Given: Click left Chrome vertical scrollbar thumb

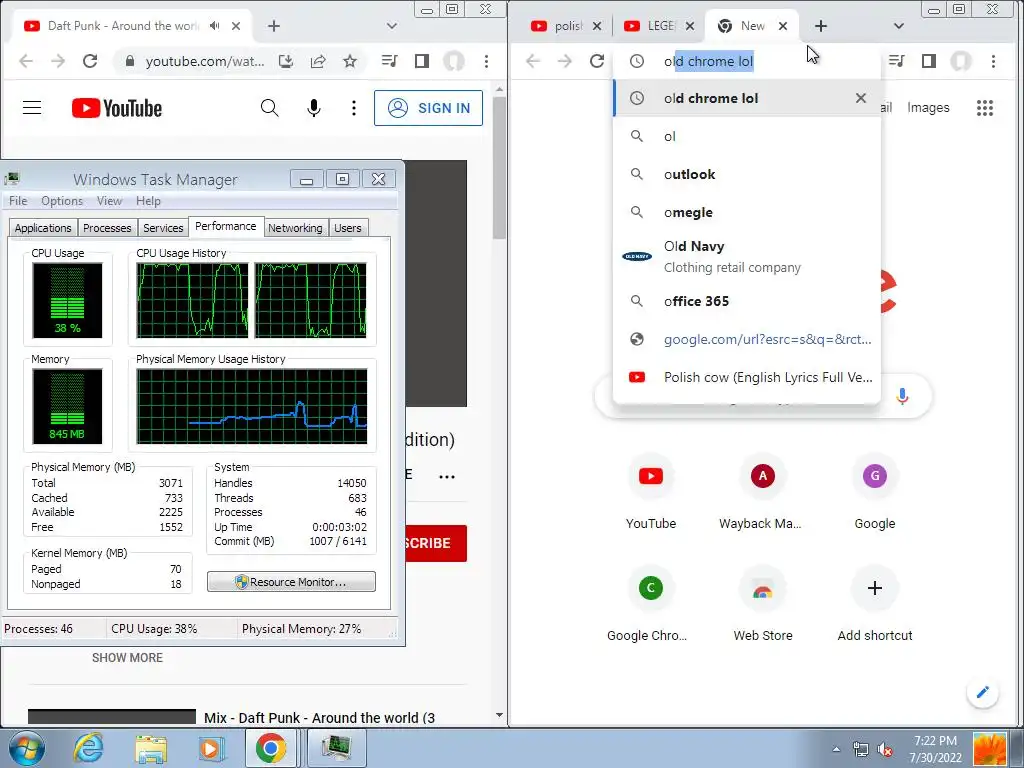Looking at the screenshot, I should 500,168.
